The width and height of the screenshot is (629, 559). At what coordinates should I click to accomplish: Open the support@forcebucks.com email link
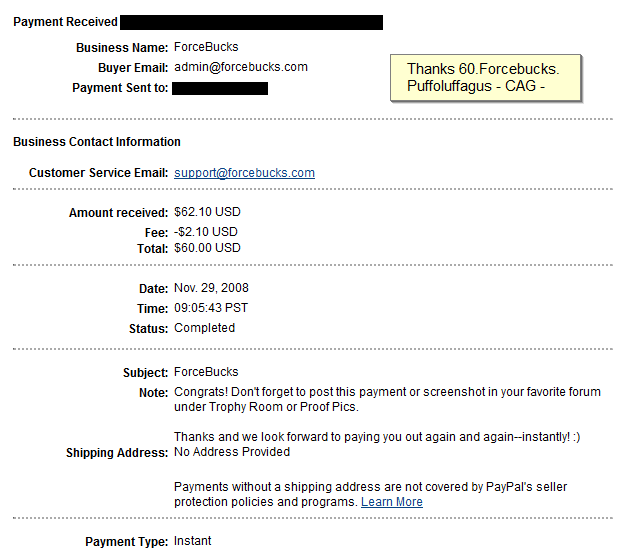(x=244, y=173)
